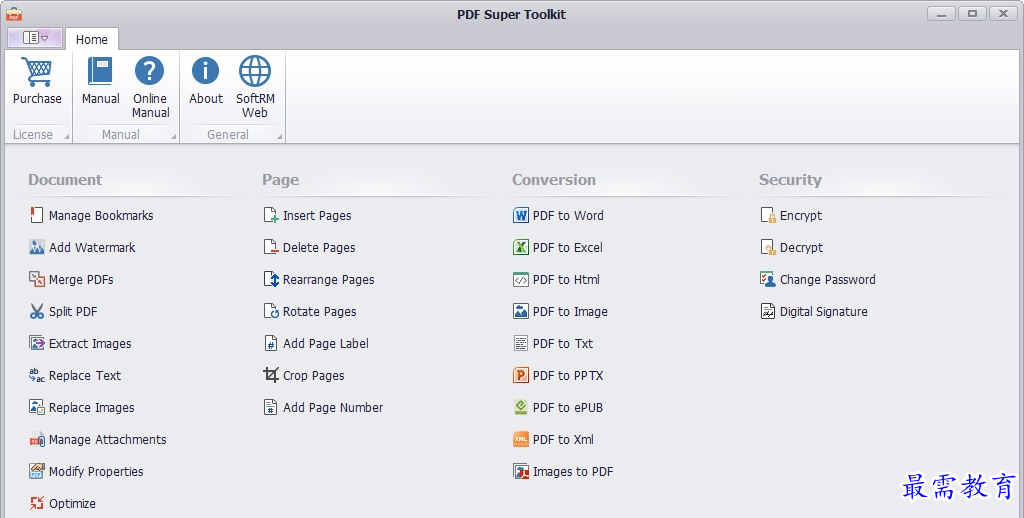Click the PDF to Image icon
The image size is (1024, 518).
click(520, 311)
